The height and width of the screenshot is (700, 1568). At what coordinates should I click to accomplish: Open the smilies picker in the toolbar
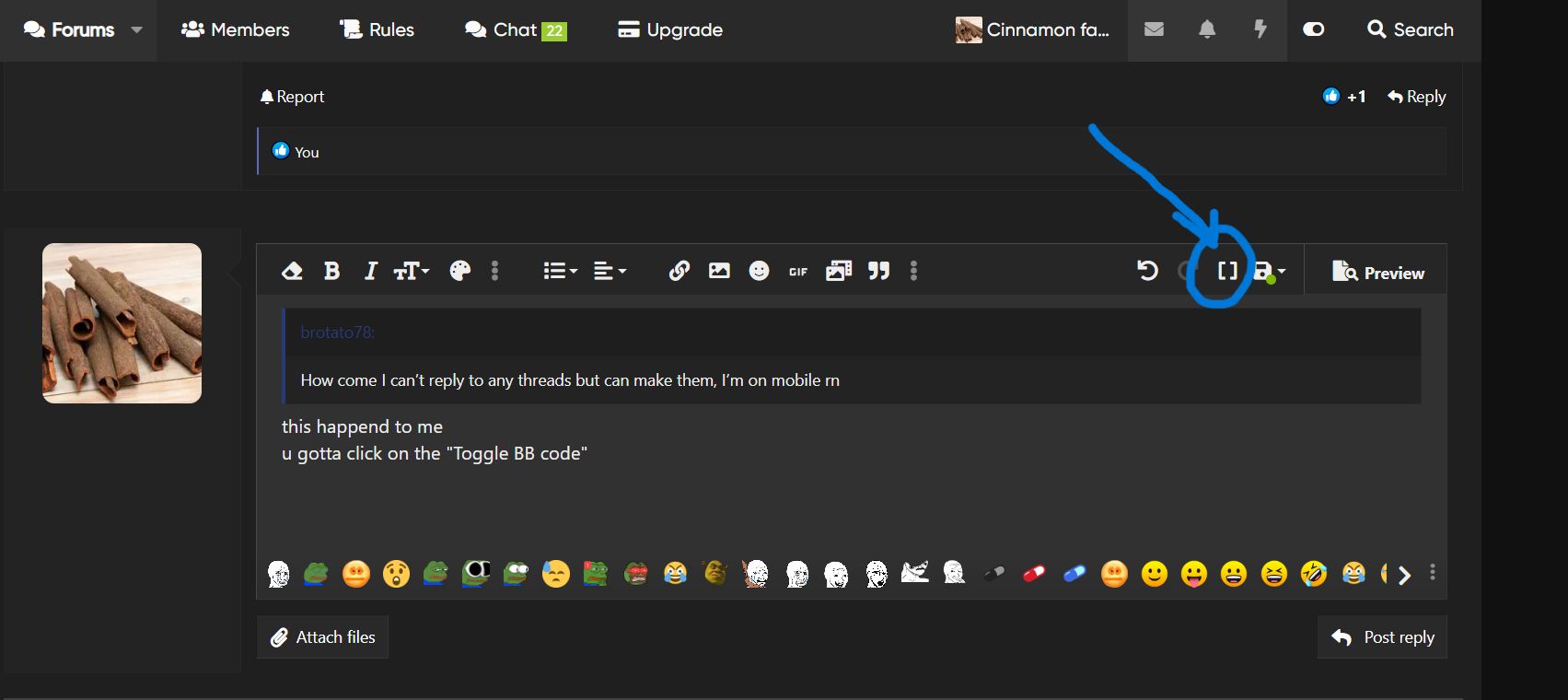point(759,271)
